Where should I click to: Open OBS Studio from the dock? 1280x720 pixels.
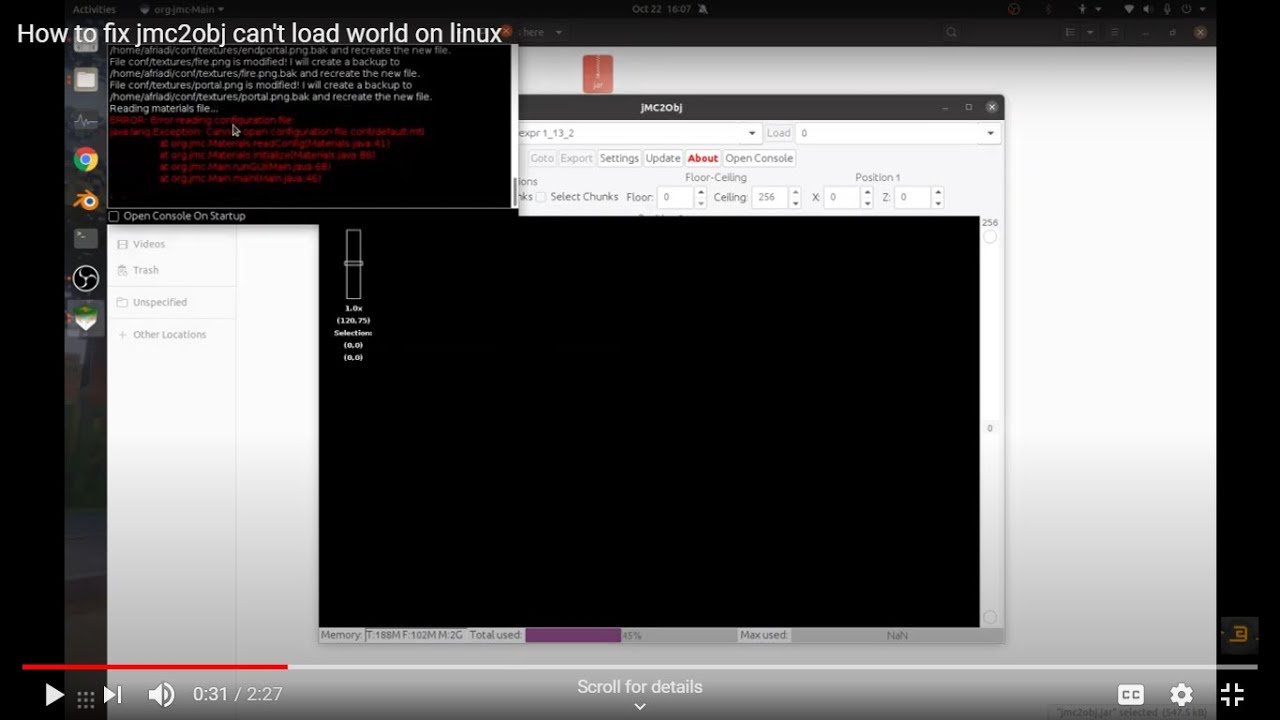coord(86,278)
